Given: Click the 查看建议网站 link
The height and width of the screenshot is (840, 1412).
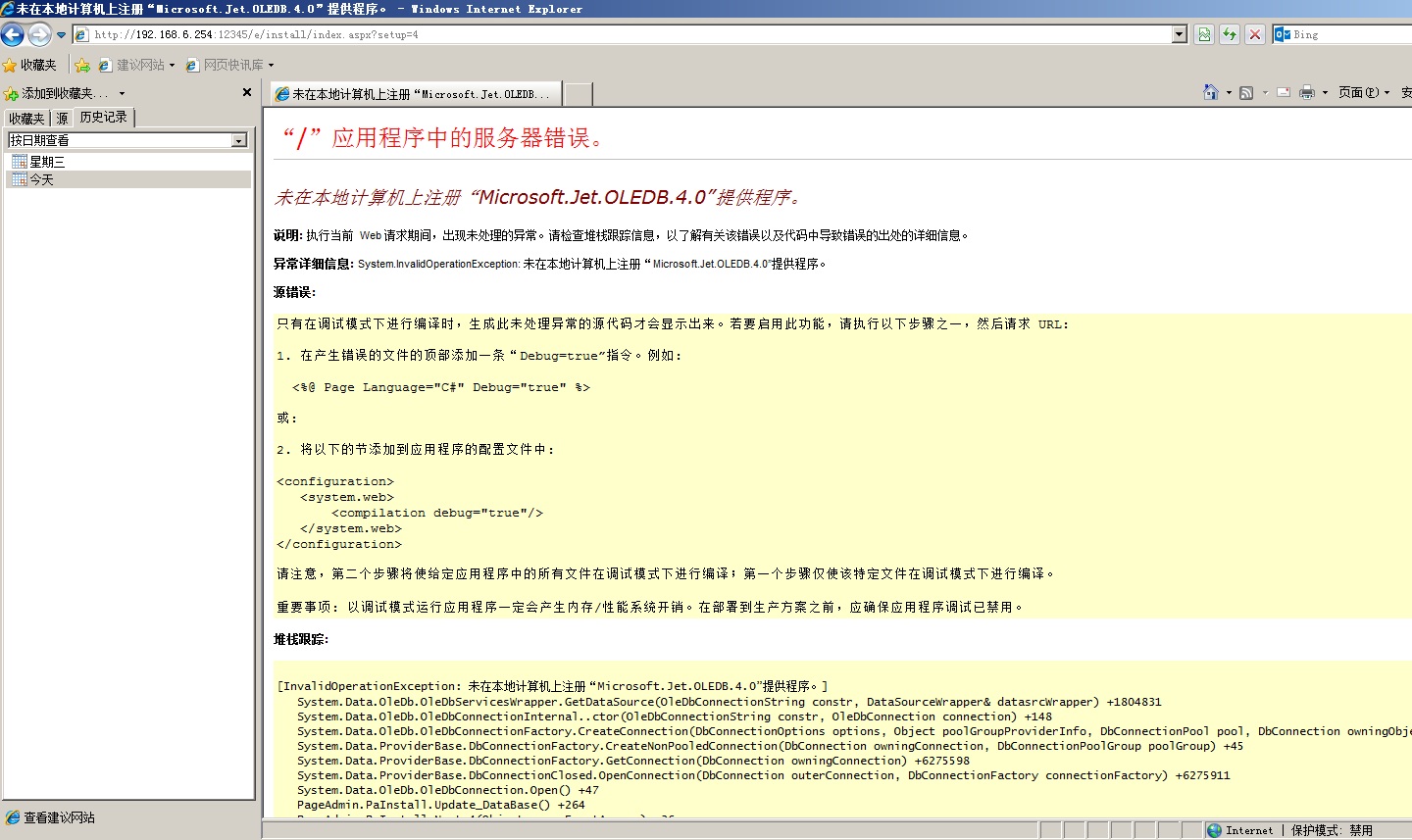Looking at the screenshot, I should 59,817.
